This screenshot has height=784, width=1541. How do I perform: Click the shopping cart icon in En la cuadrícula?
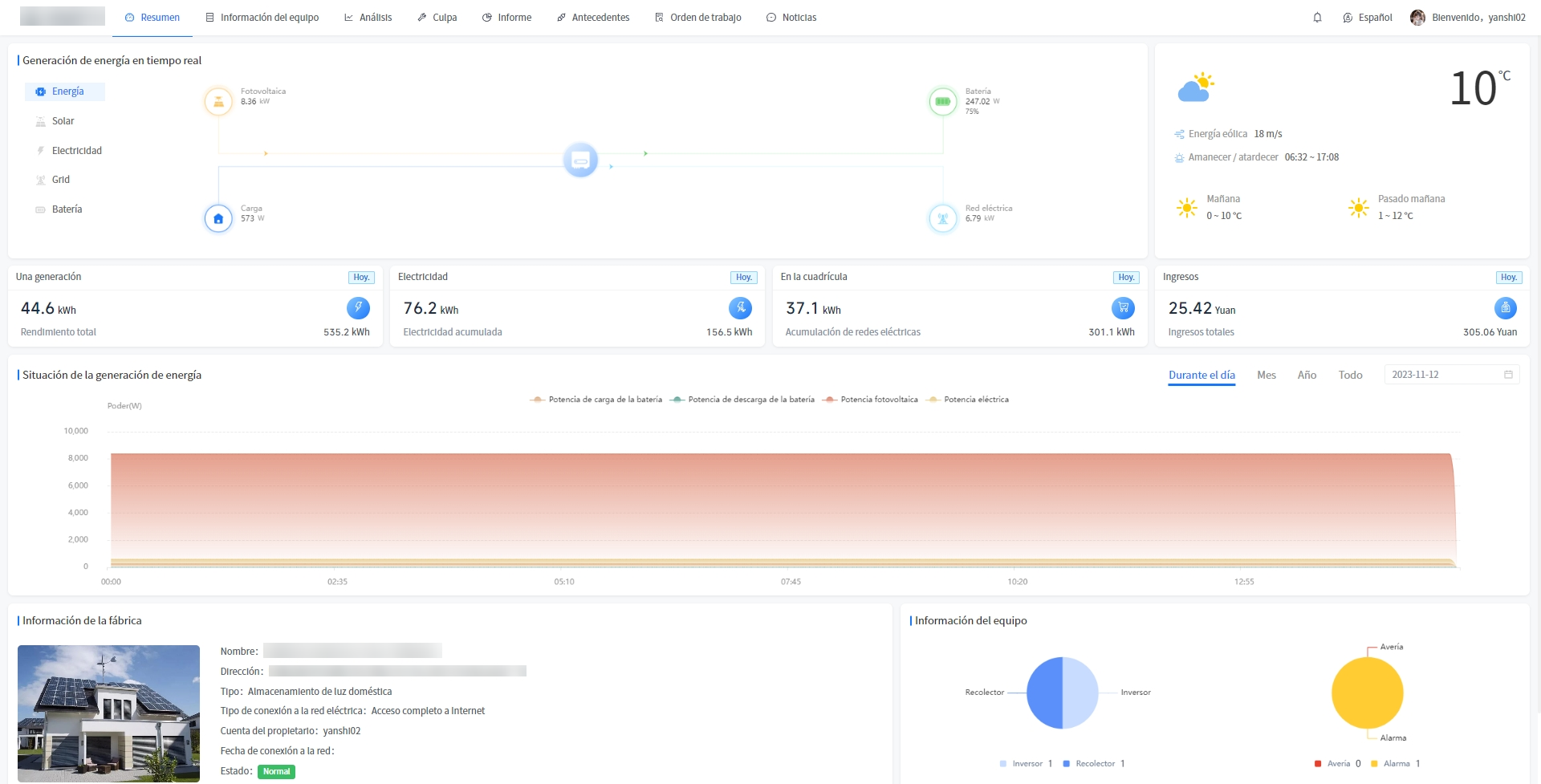(x=1123, y=308)
